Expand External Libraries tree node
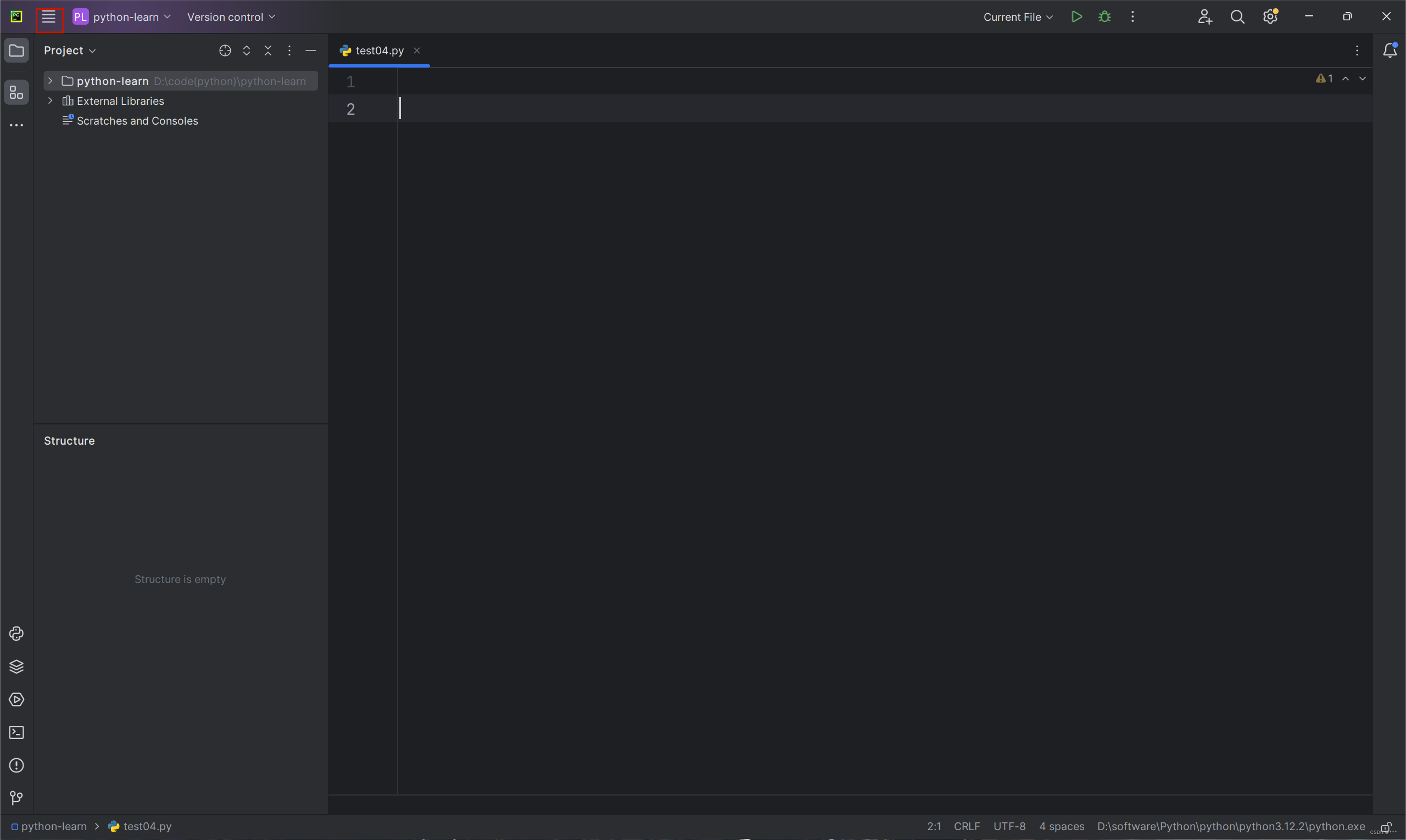1406x840 pixels. click(x=51, y=101)
